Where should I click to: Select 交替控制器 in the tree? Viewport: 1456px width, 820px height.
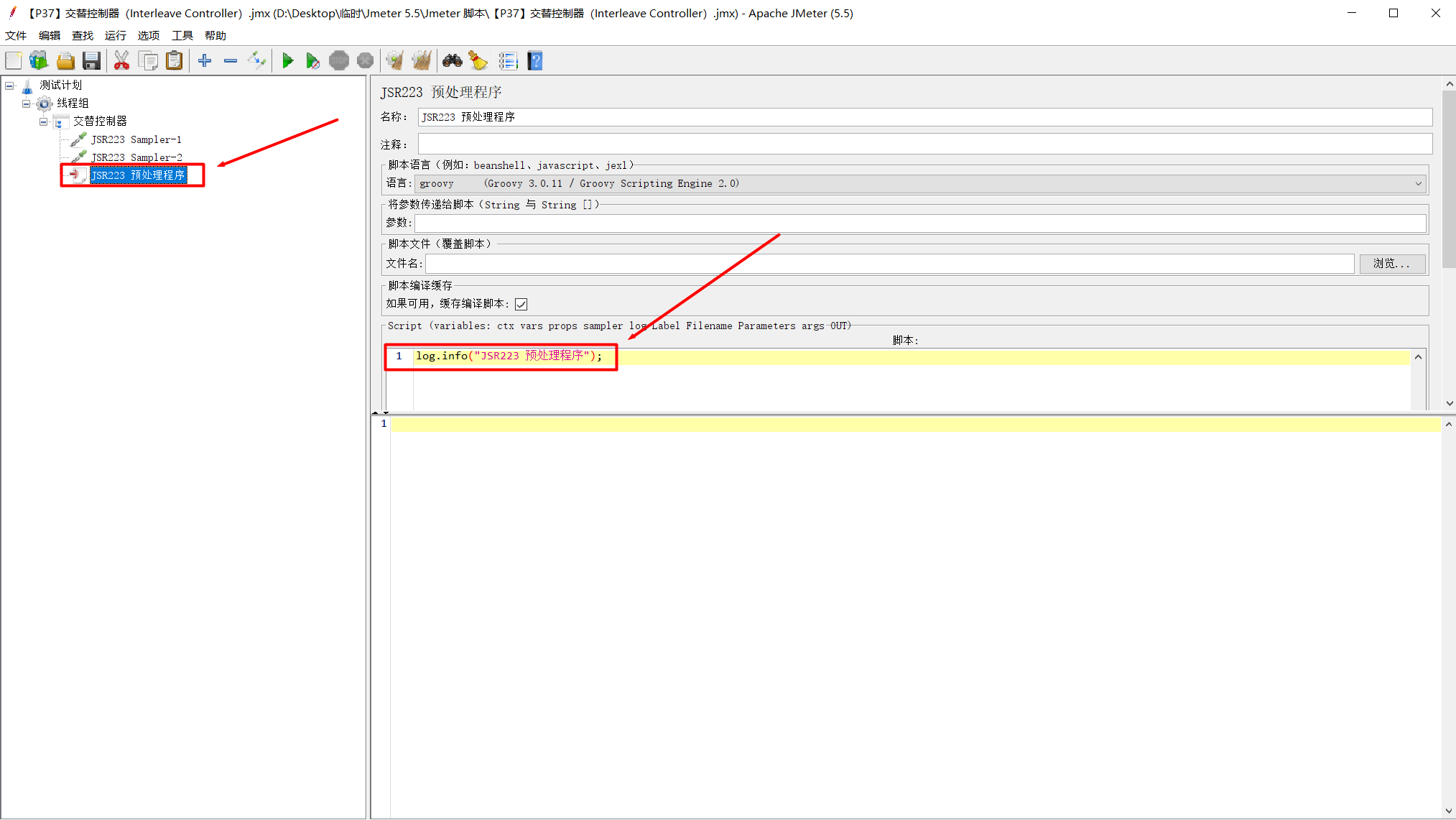pos(101,121)
